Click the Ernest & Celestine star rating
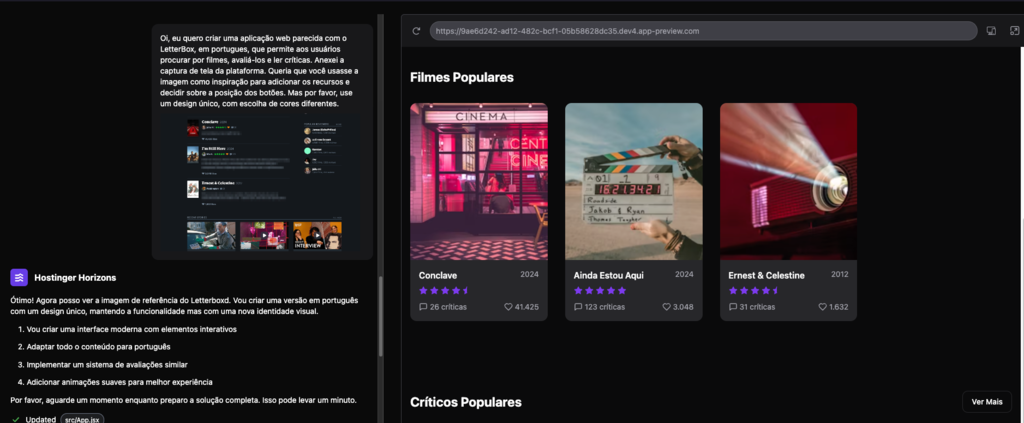The height and width of the screenshot is (423, 1024). [754, 290]
